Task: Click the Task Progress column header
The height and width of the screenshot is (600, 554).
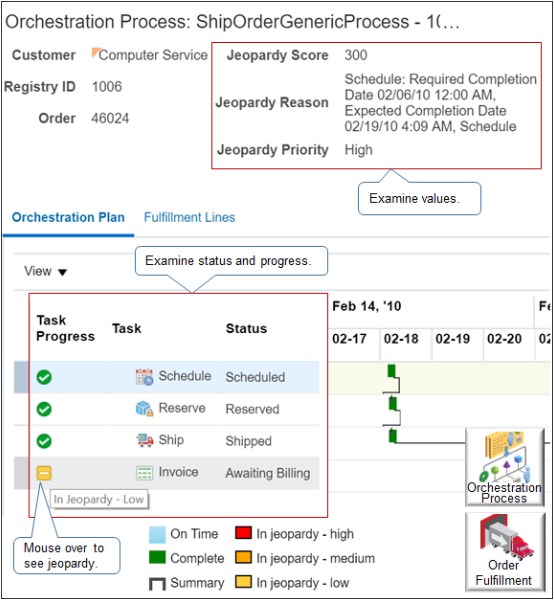Action: point(65,328)
